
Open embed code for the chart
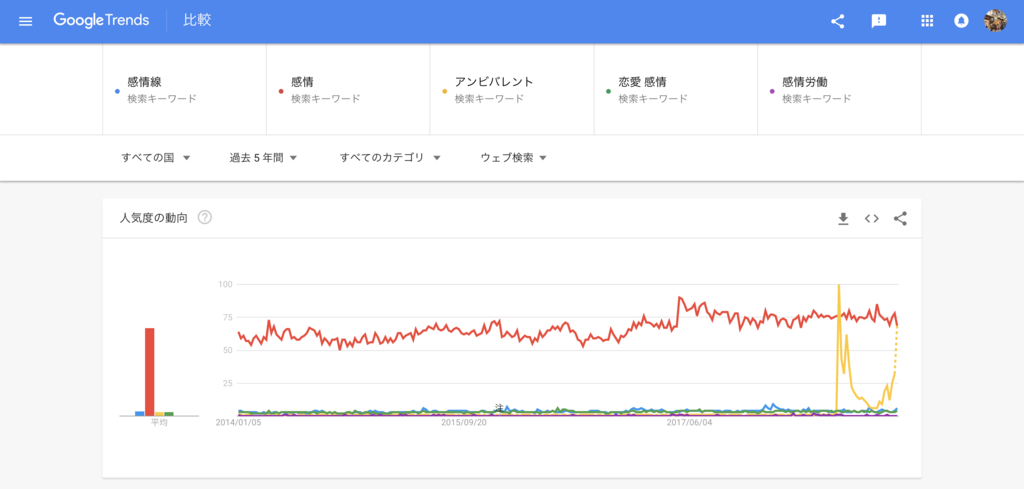click(872, 219)
